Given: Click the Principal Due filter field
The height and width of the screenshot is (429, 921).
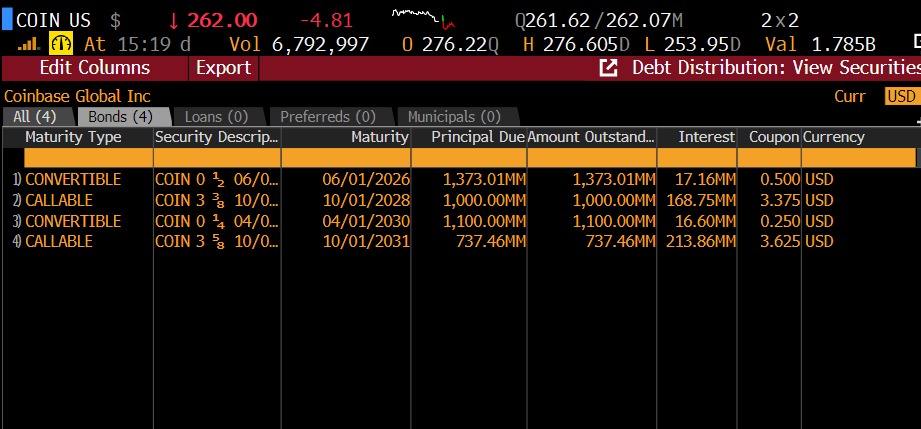Looking at the screenshot, I should coord(469,157).
